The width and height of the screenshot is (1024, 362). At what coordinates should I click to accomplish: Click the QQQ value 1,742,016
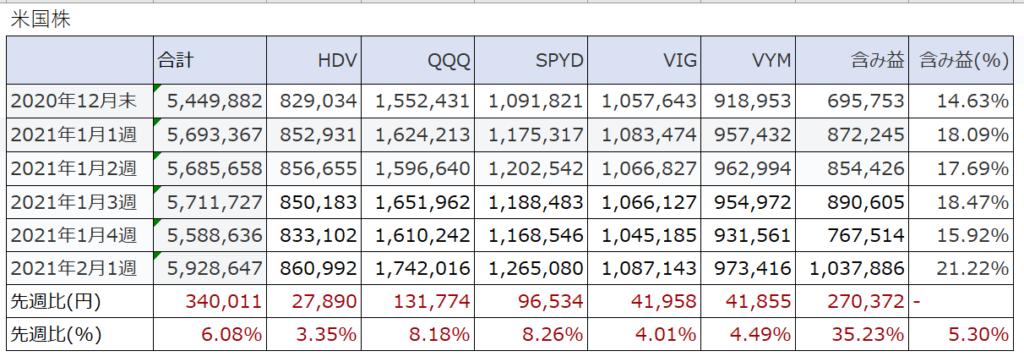tap(418, 268)
